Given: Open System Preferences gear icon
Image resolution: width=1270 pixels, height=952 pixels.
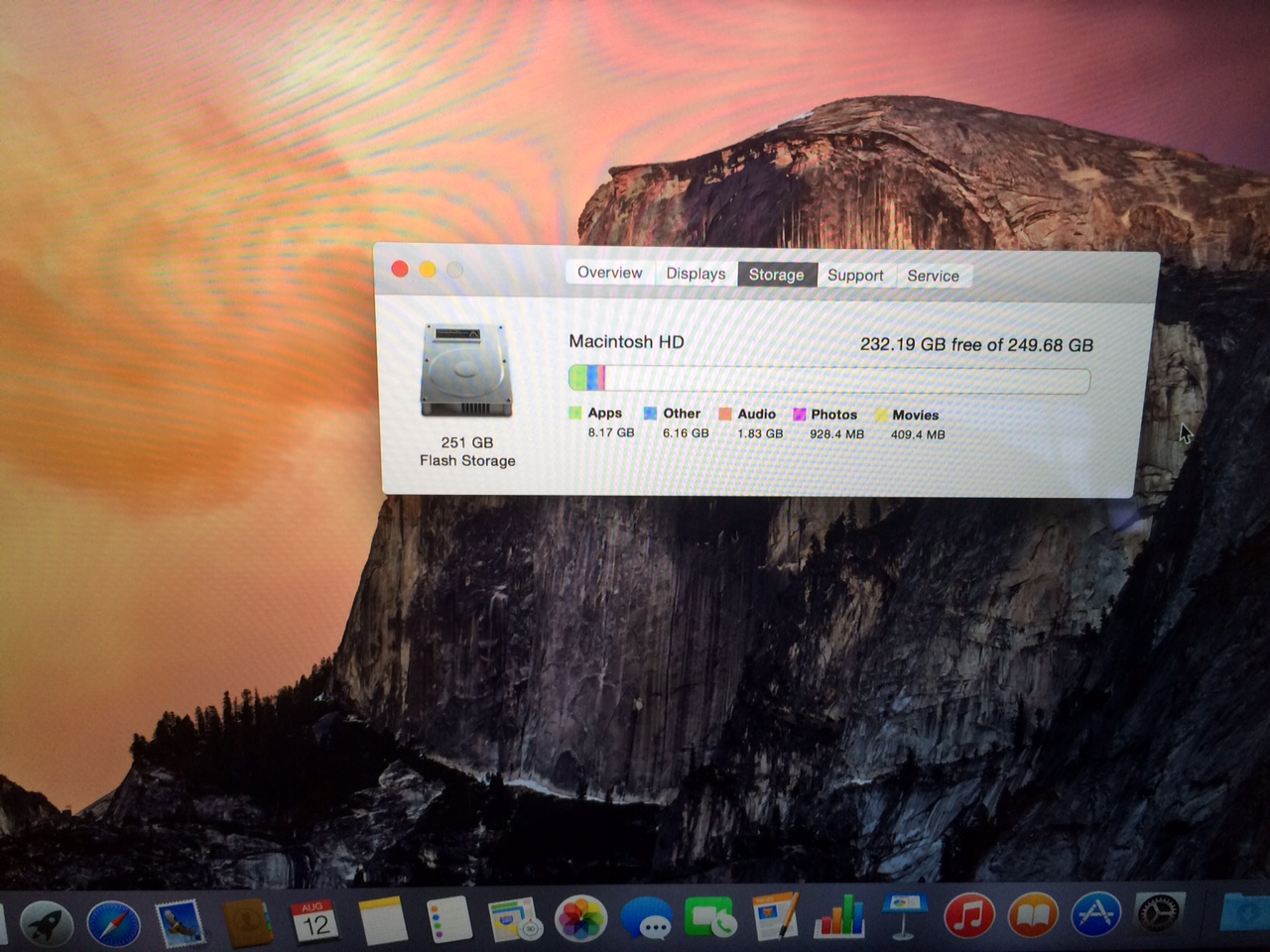Looking at the screenshot, I should point(1158,913).
